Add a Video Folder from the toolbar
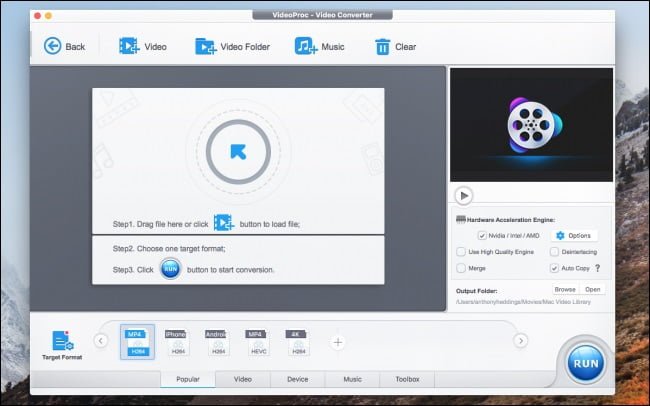 click(x=206, y=46)
